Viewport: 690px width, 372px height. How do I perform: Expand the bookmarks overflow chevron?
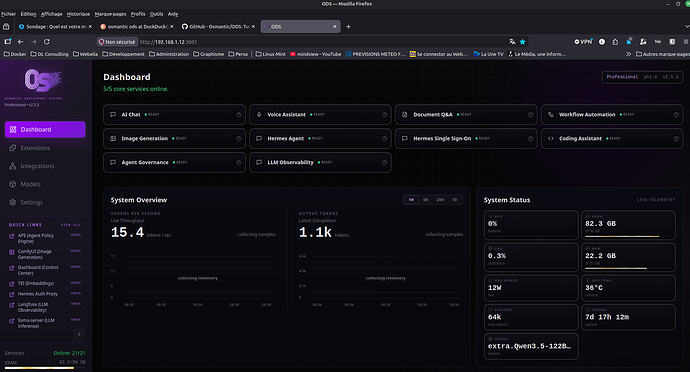628,54
